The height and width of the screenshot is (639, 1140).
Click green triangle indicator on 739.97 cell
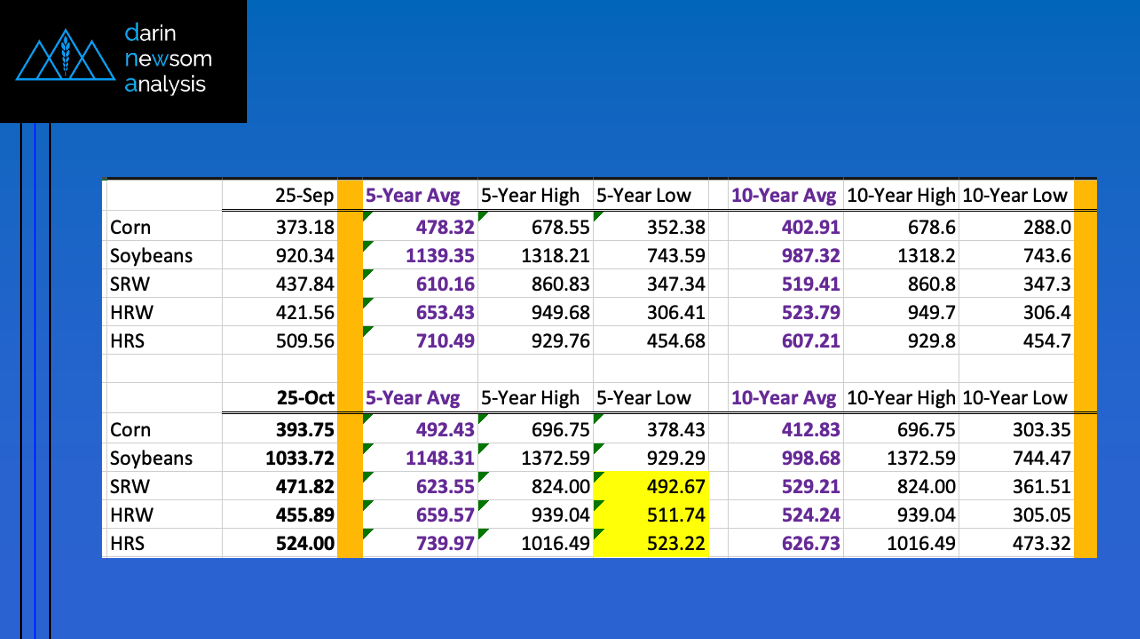[x=367, y=535]
